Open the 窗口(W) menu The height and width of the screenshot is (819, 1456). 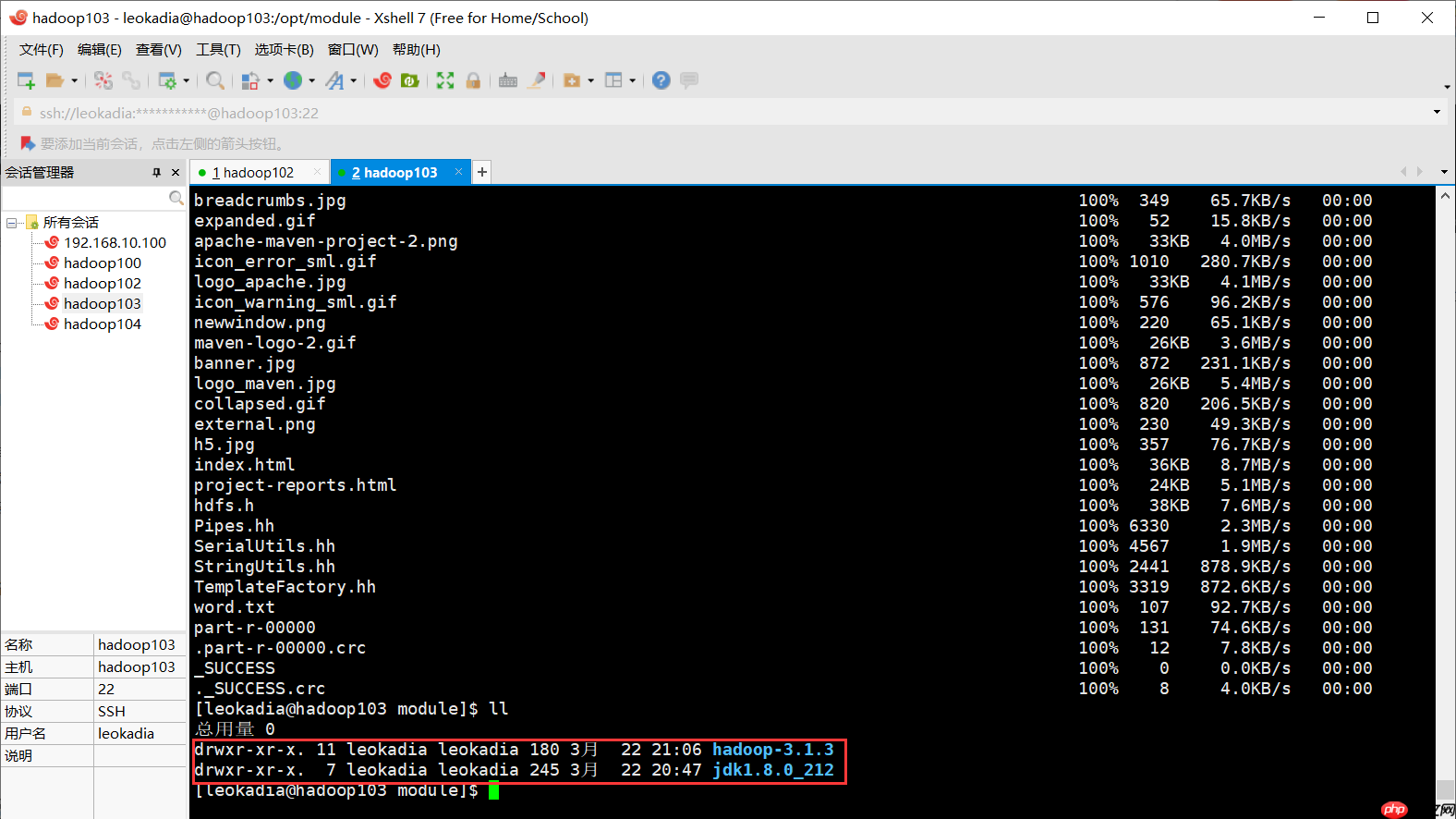click(353, 49)
